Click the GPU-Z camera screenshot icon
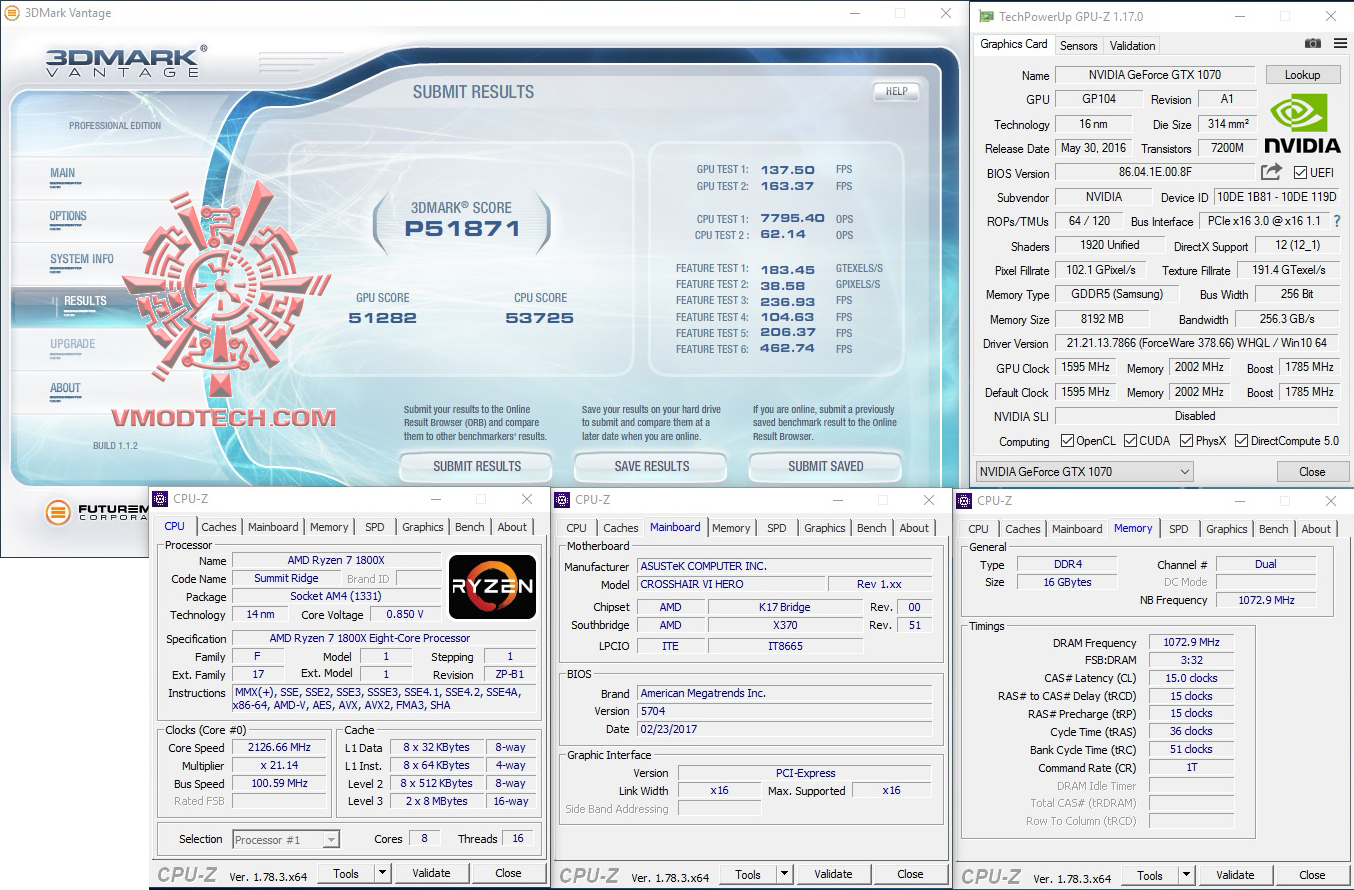The height and width of the screenshot is (890, 1354). pos(1313,44)
